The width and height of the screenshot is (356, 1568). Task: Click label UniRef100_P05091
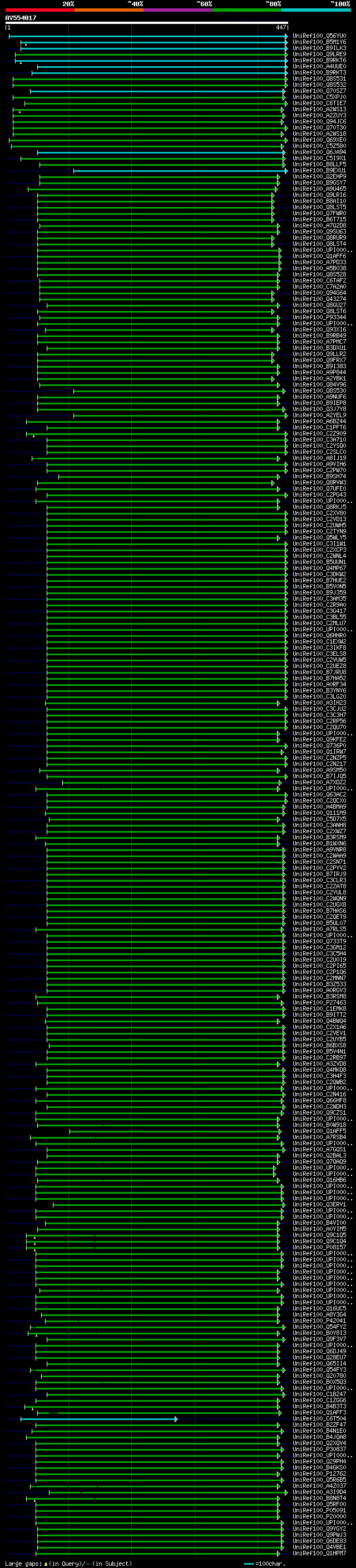coord(319,1510)
